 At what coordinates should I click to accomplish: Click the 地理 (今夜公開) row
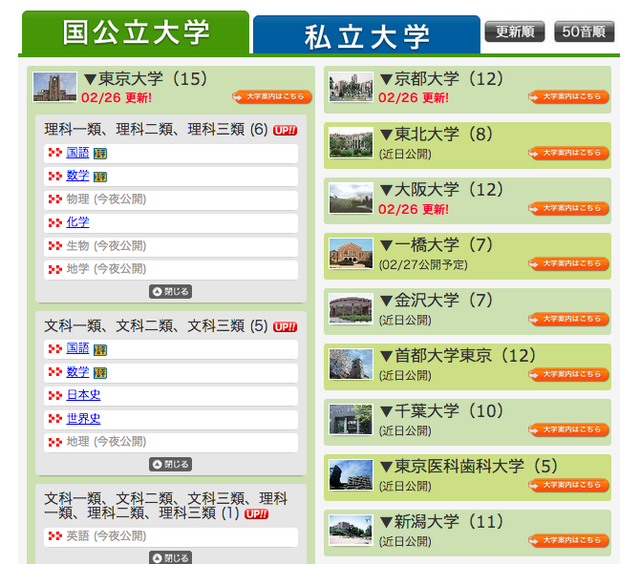coord(171,442)
